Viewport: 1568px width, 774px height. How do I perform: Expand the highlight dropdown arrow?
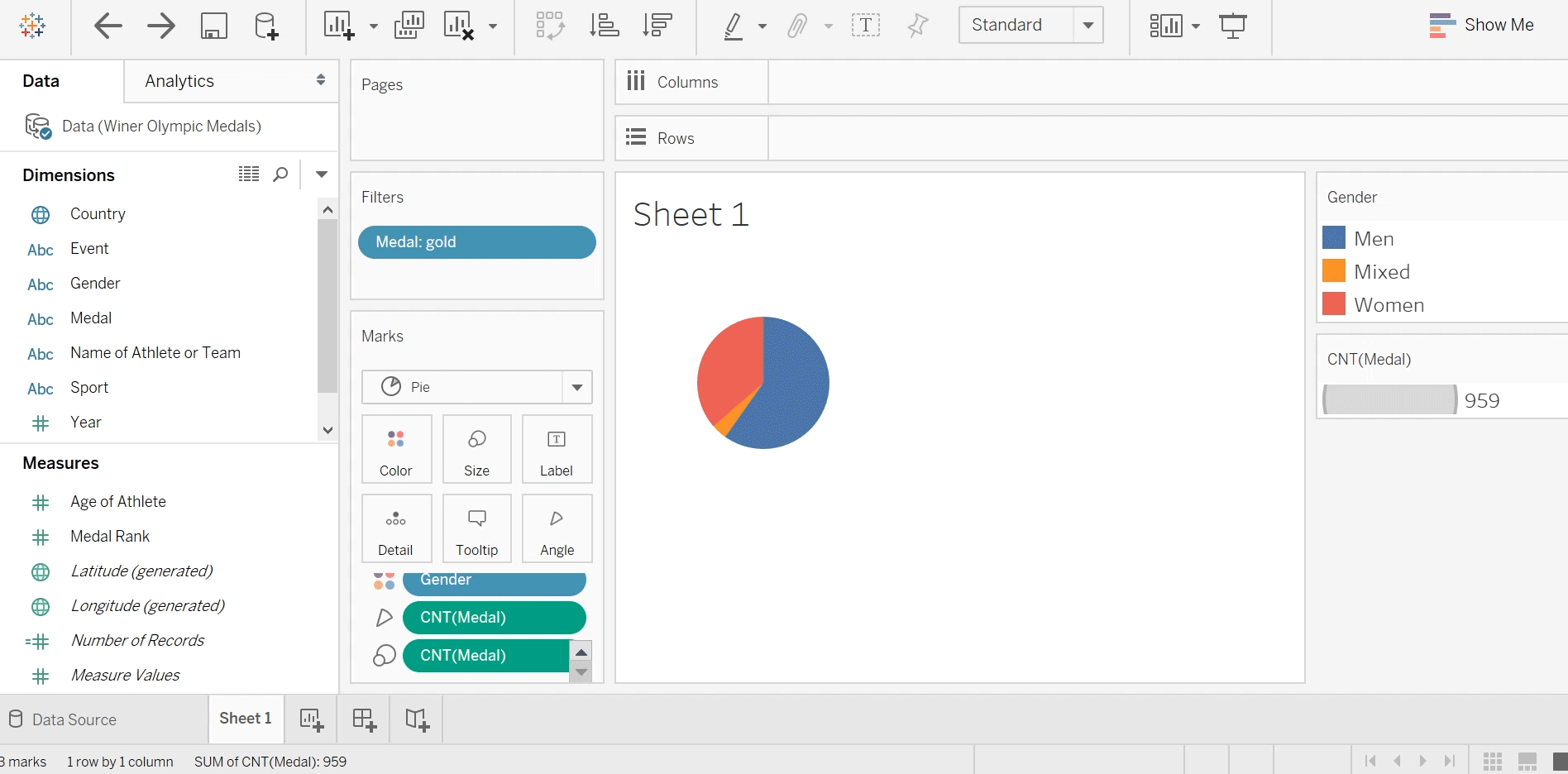click(x=762, y=26)
